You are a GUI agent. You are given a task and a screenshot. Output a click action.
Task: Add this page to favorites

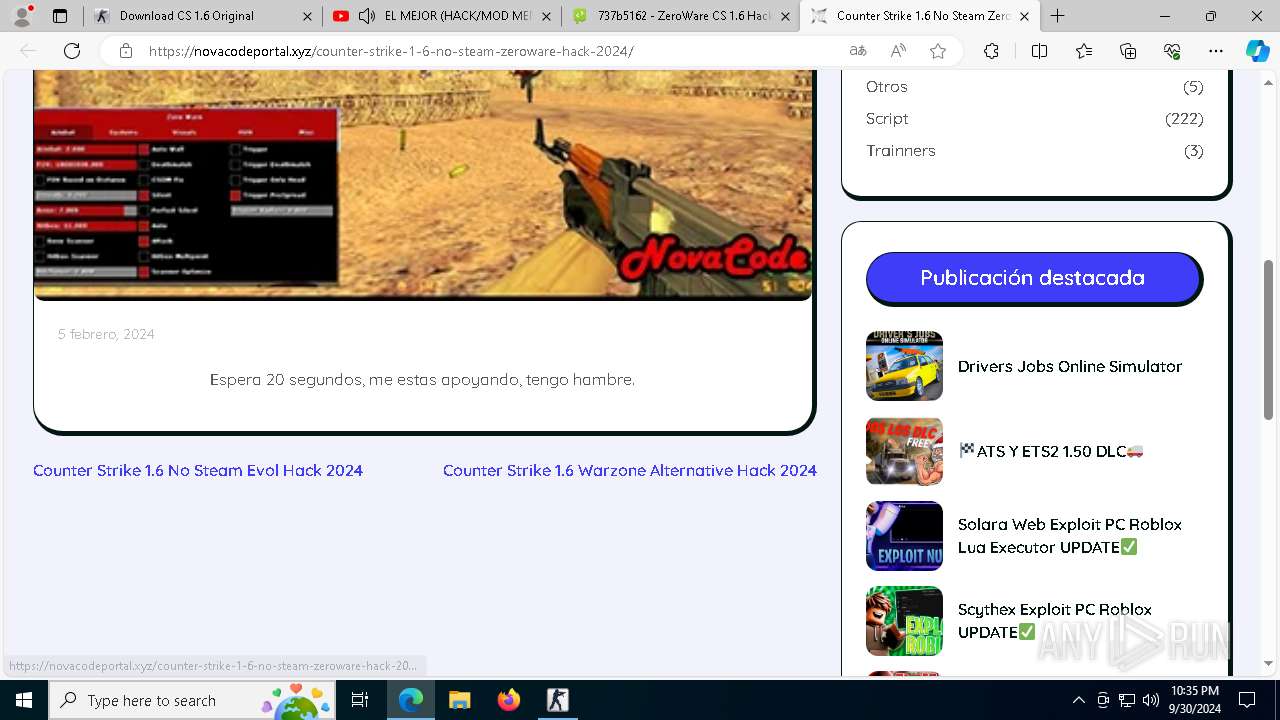click(938, 51)
